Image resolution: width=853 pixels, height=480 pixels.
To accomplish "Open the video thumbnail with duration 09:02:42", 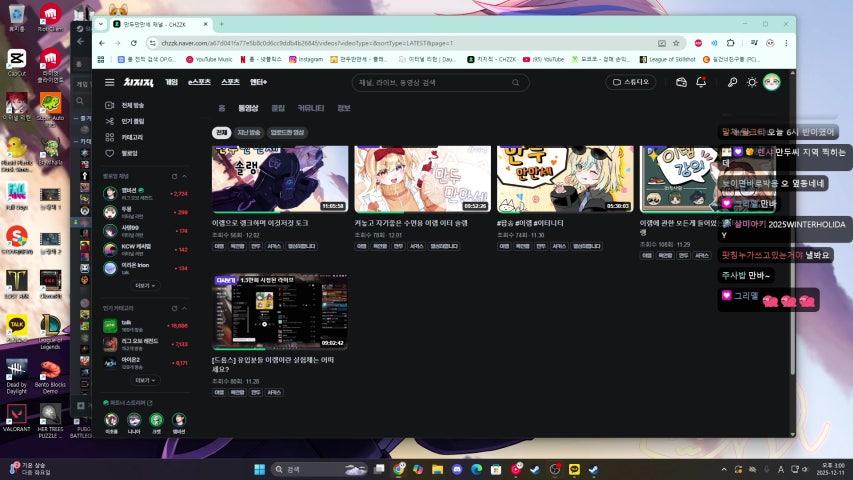I will click(280, 312).
